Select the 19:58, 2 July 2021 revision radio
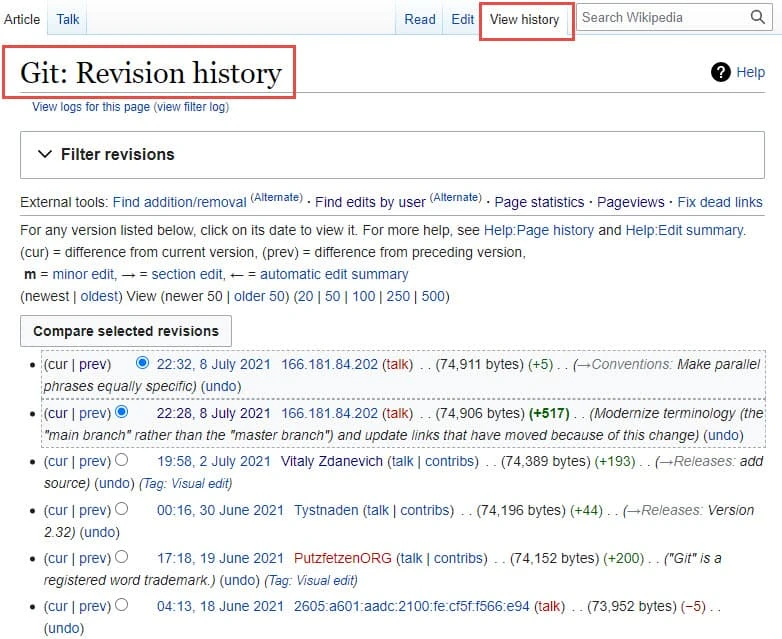 tap(122, 461)
